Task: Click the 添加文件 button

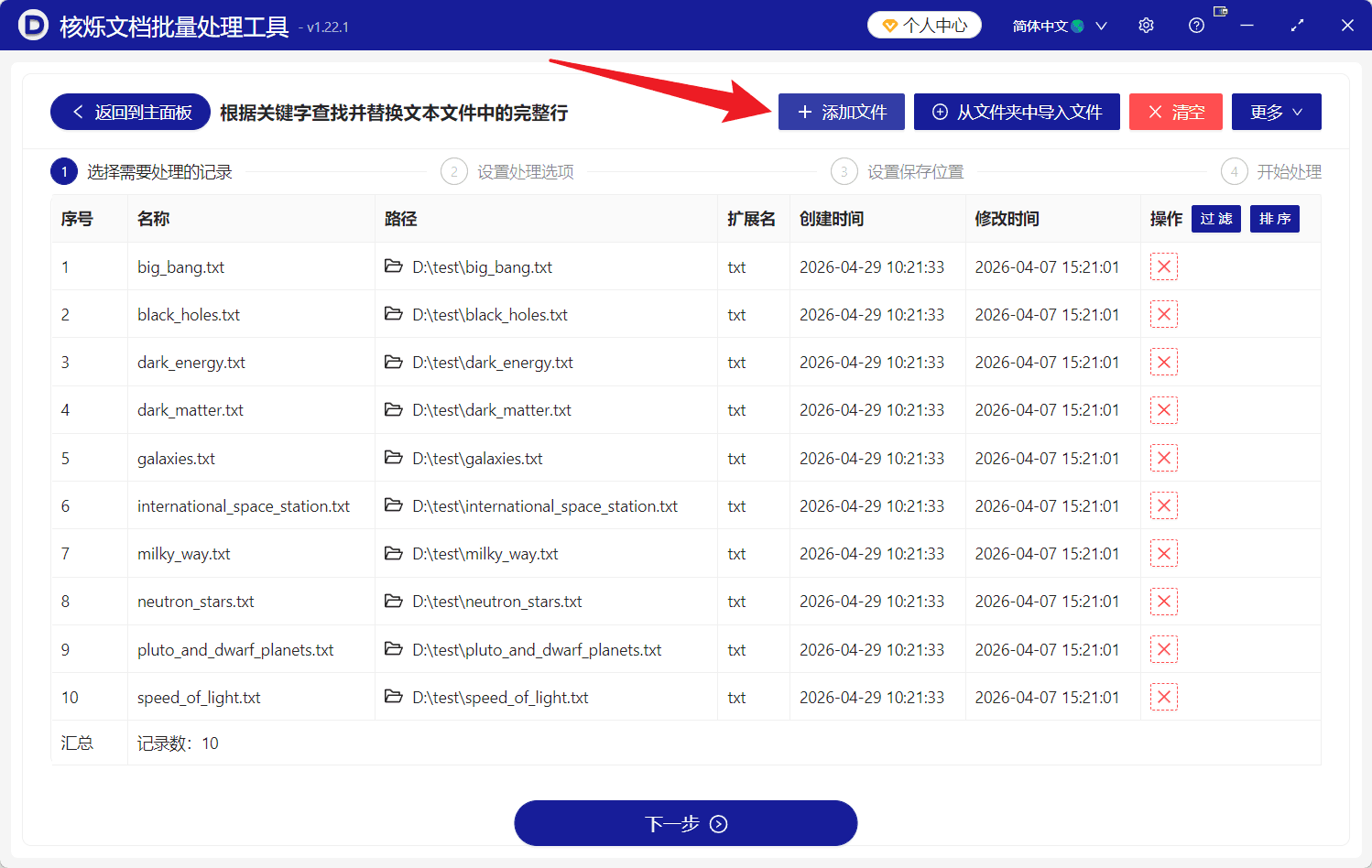Action: click(841, 112)
